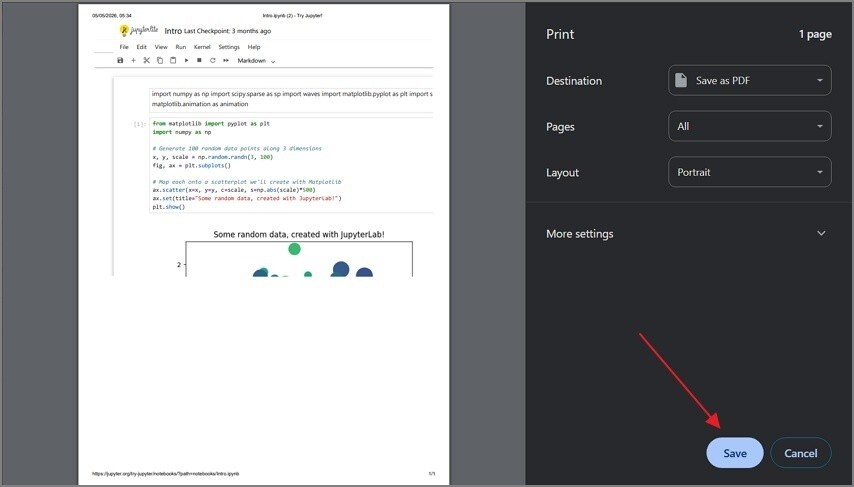Click the '1 page' count label
Image resolution: width=854 pixels, height=487 pixels.
pos(815,34)
